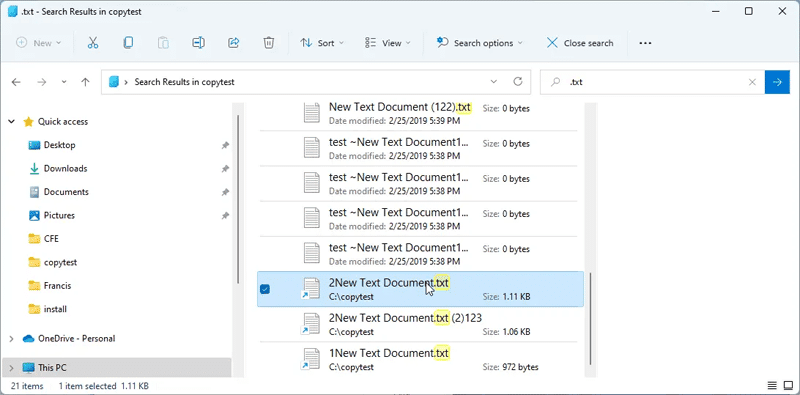This screenshot has width=800, height=395.
Task: Click the Refresh icon
Action: coord(518,82)
